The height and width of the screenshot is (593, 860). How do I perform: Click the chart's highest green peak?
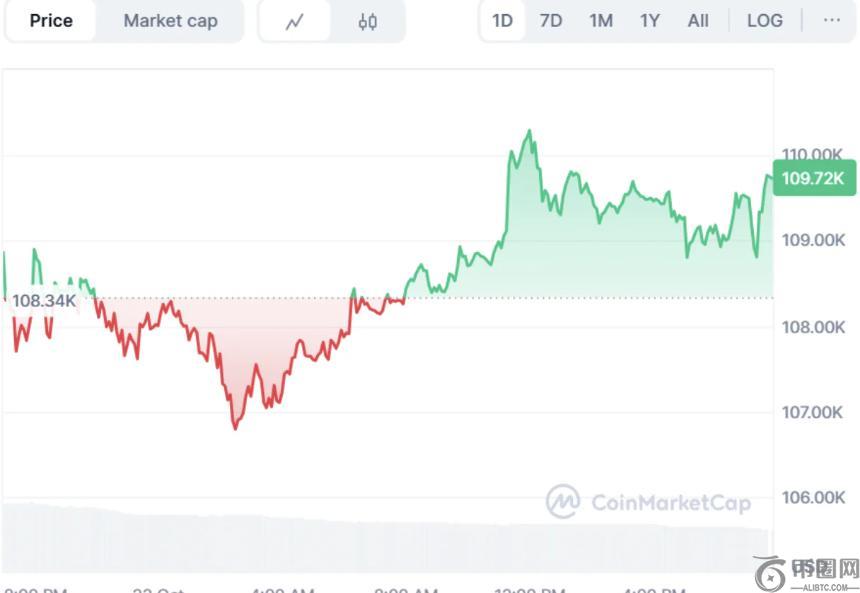[x=529, y=131]
